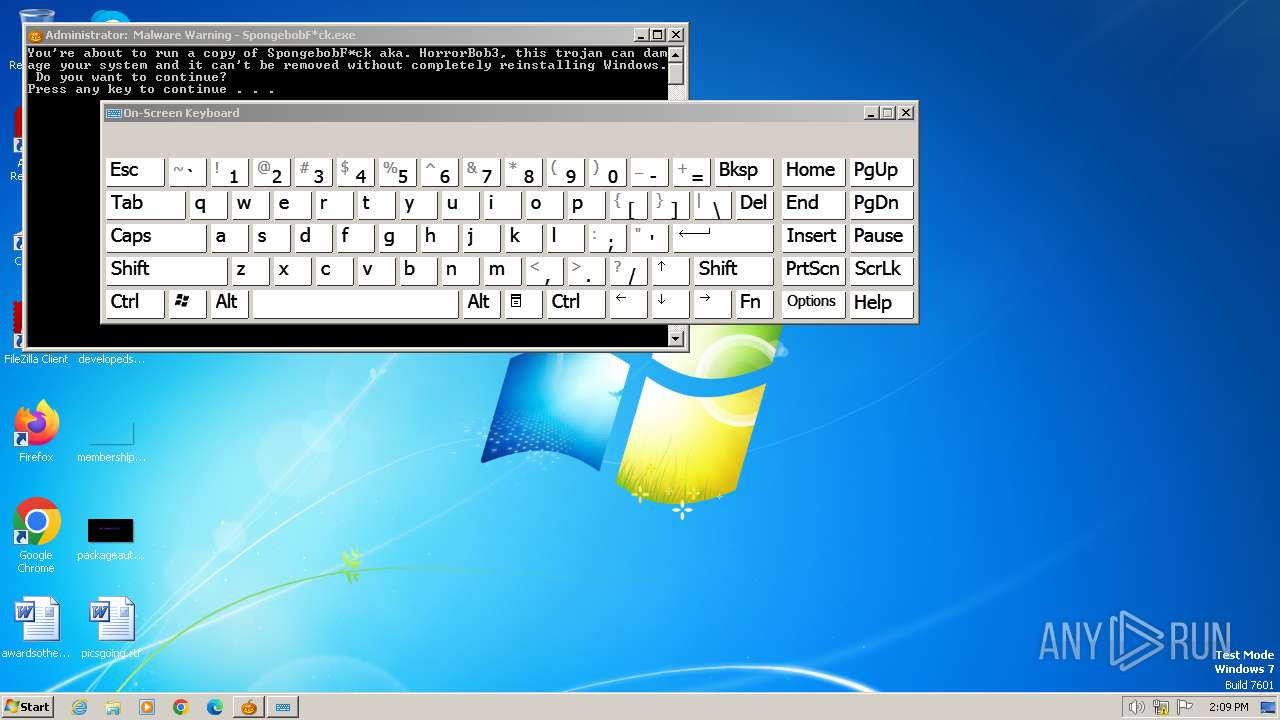This screenshot has height=720, width=1280.
Task: Open packageaut file thumbnail
Action: 111,538
